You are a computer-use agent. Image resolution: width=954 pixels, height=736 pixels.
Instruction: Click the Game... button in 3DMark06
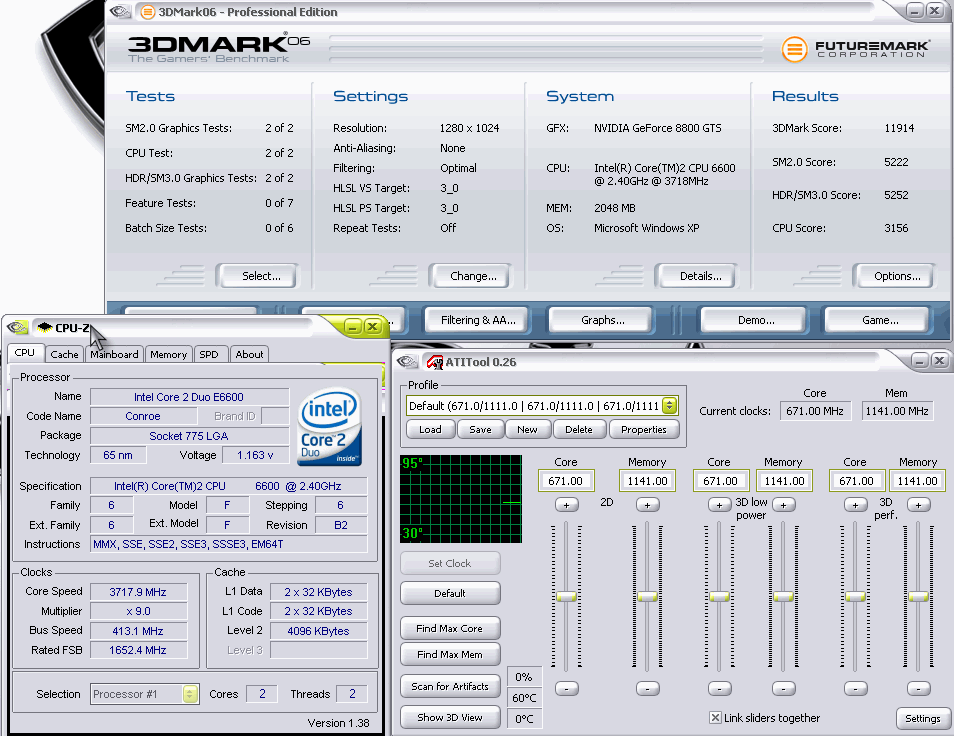(879, 320)
